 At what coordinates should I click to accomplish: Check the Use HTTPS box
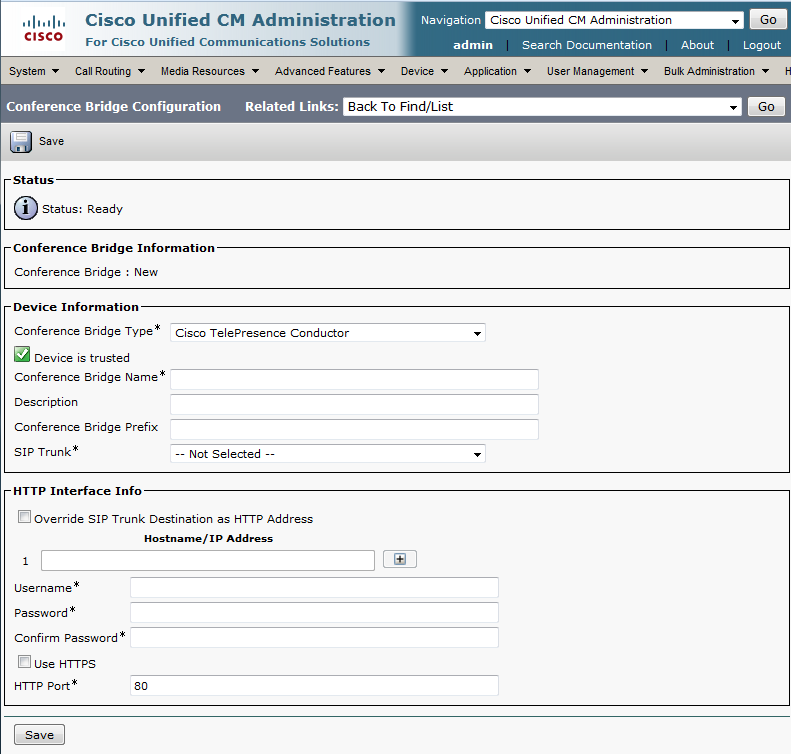pyautogui.click(x=24, y=662)
